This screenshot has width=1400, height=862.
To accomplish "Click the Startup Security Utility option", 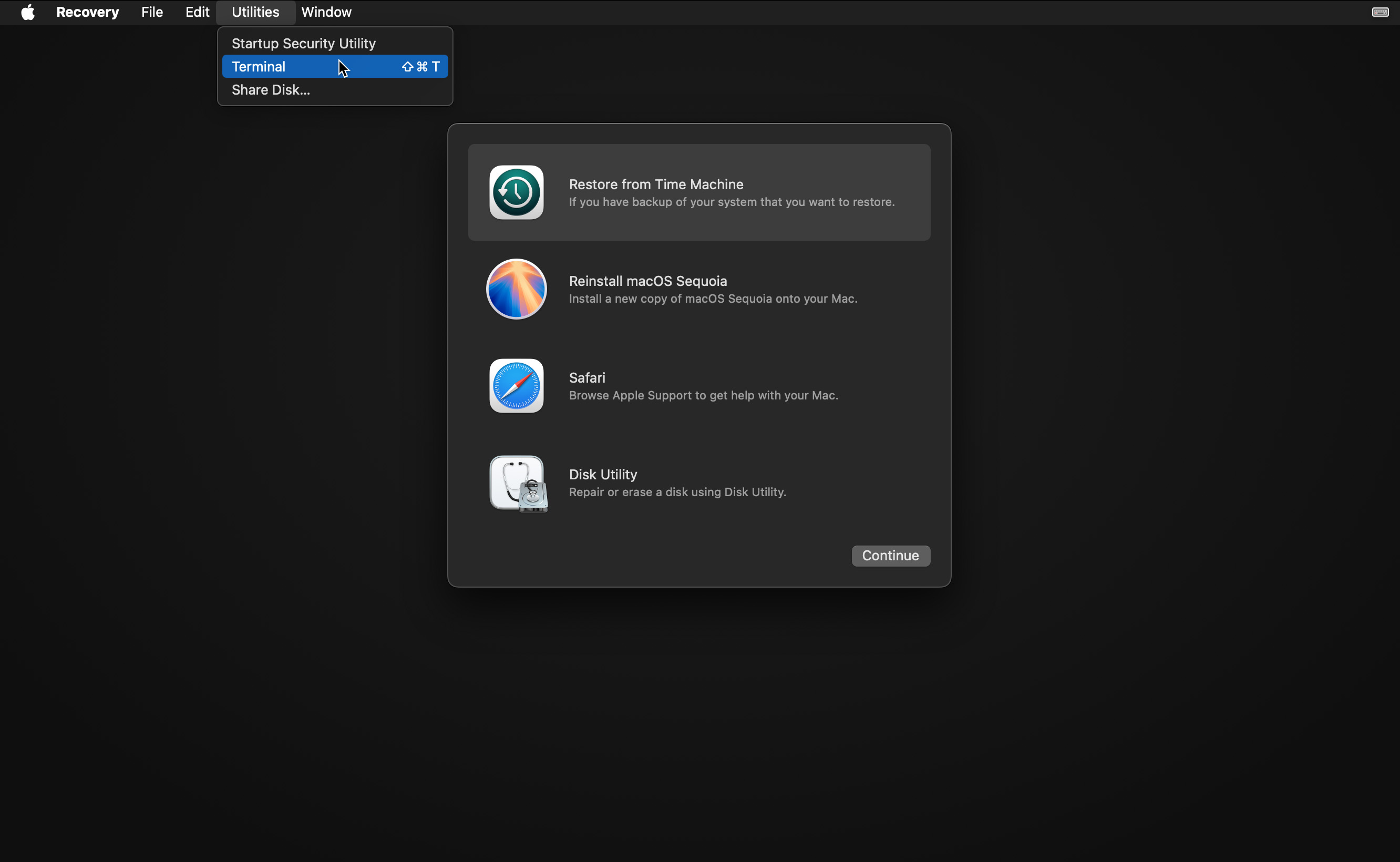I will 303,43.
